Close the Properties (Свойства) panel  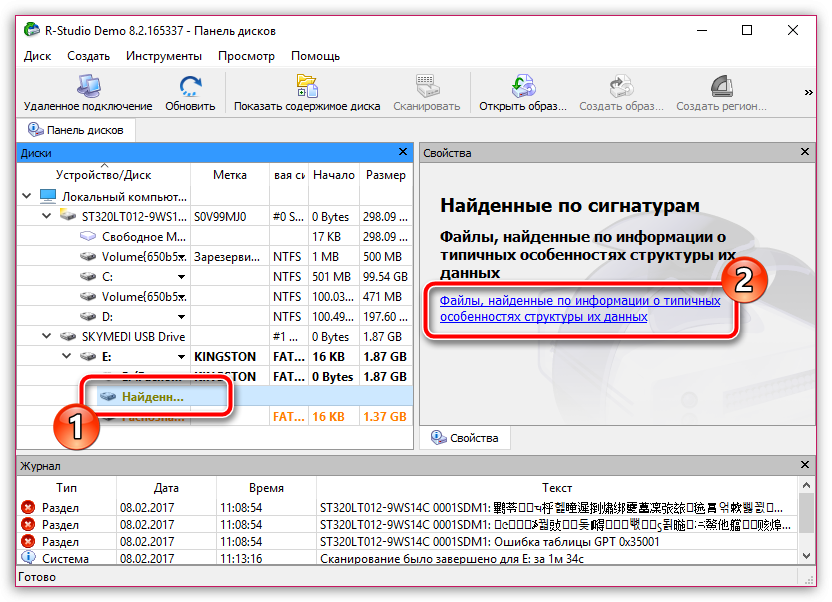pos(805,152)
